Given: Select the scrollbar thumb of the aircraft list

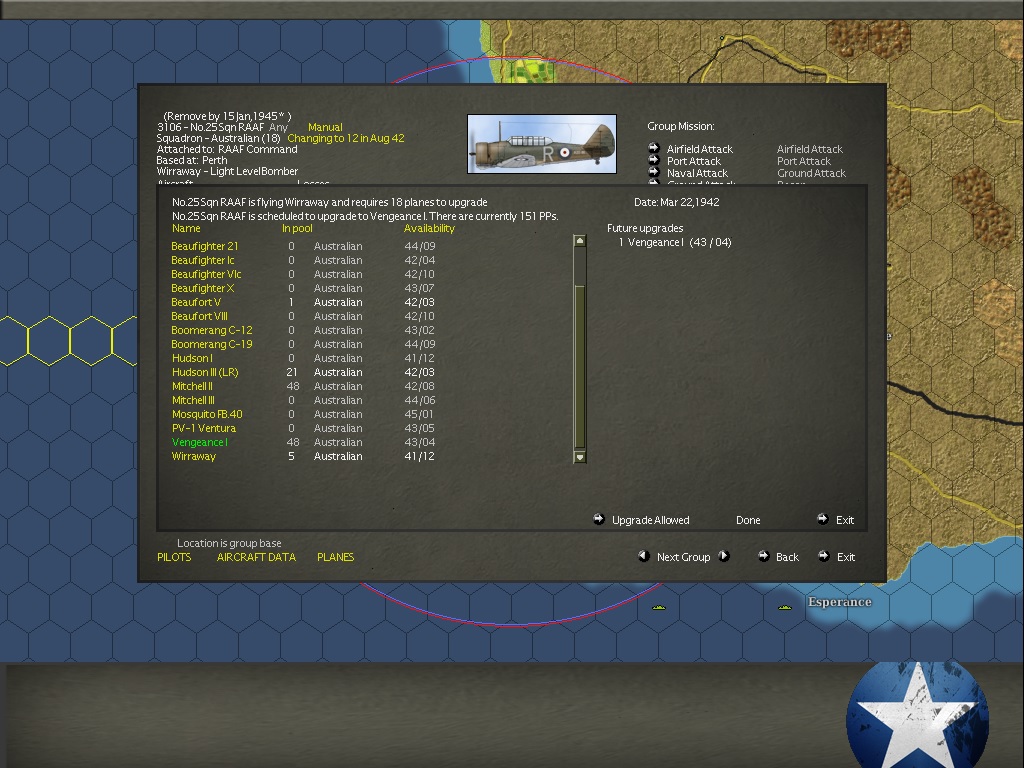Looking at the screenshot, I should 579,366.
